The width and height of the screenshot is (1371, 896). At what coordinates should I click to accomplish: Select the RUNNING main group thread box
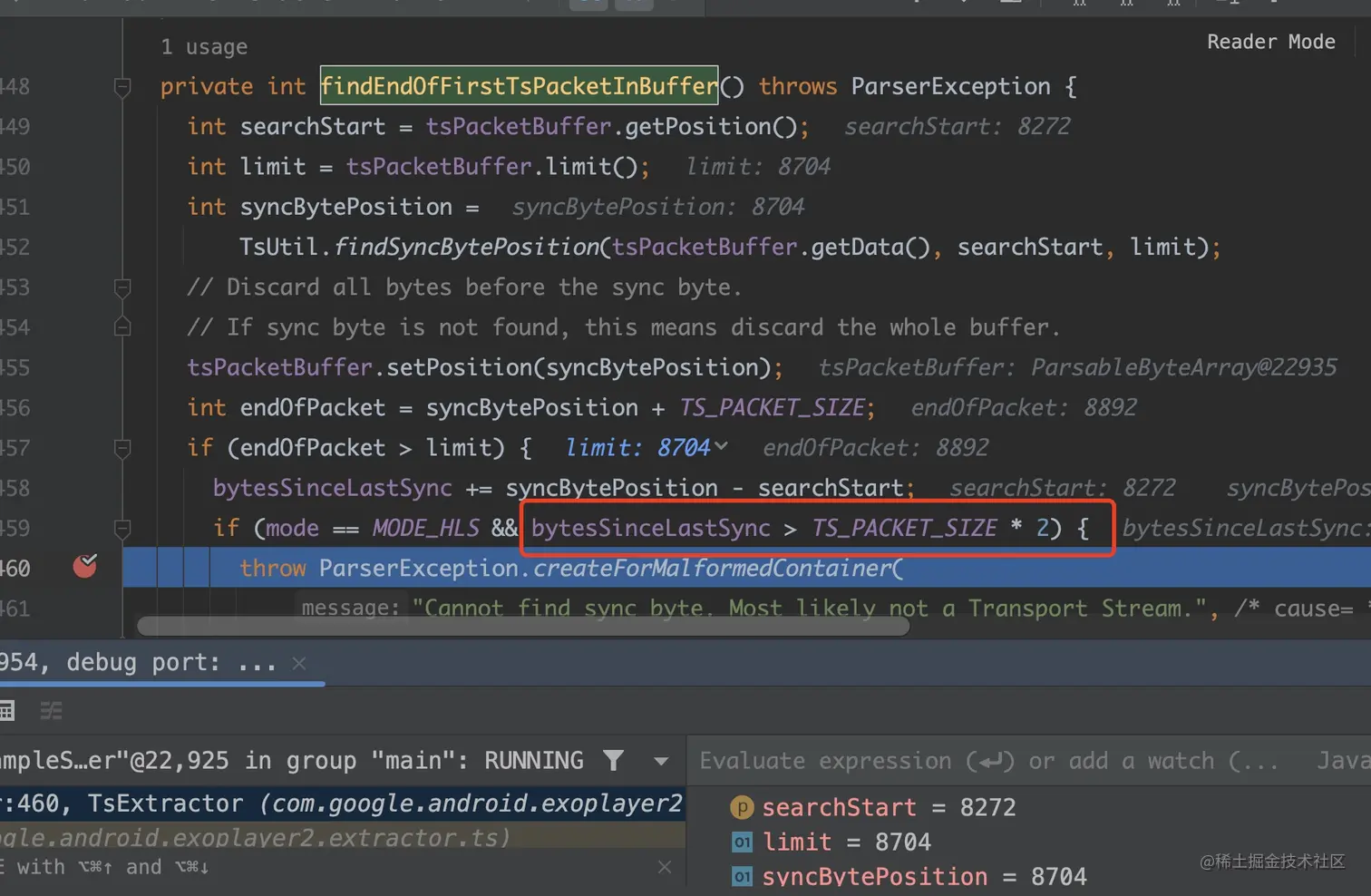click(290, 760)
